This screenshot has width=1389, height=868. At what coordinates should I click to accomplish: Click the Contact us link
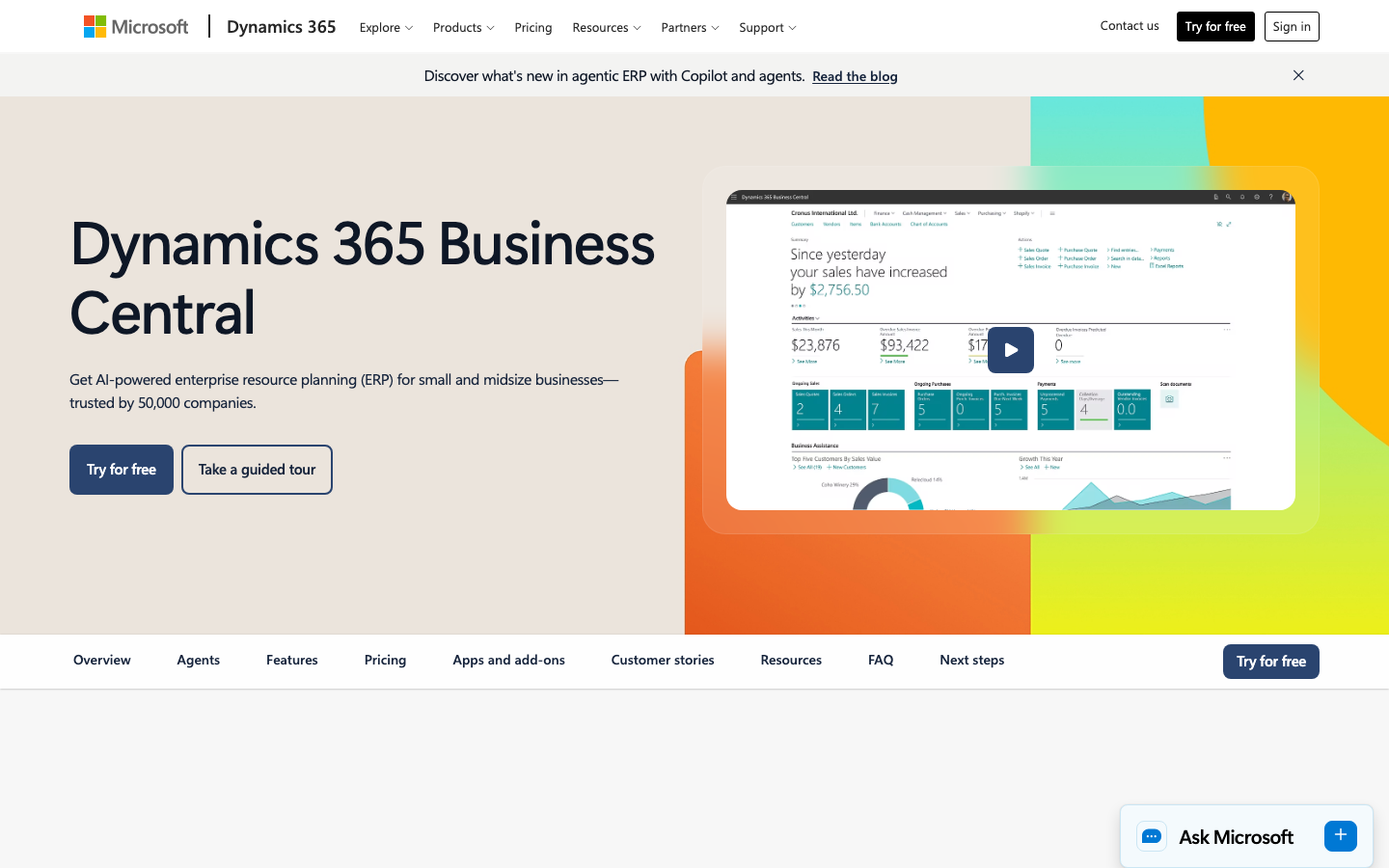[1130, 26]
